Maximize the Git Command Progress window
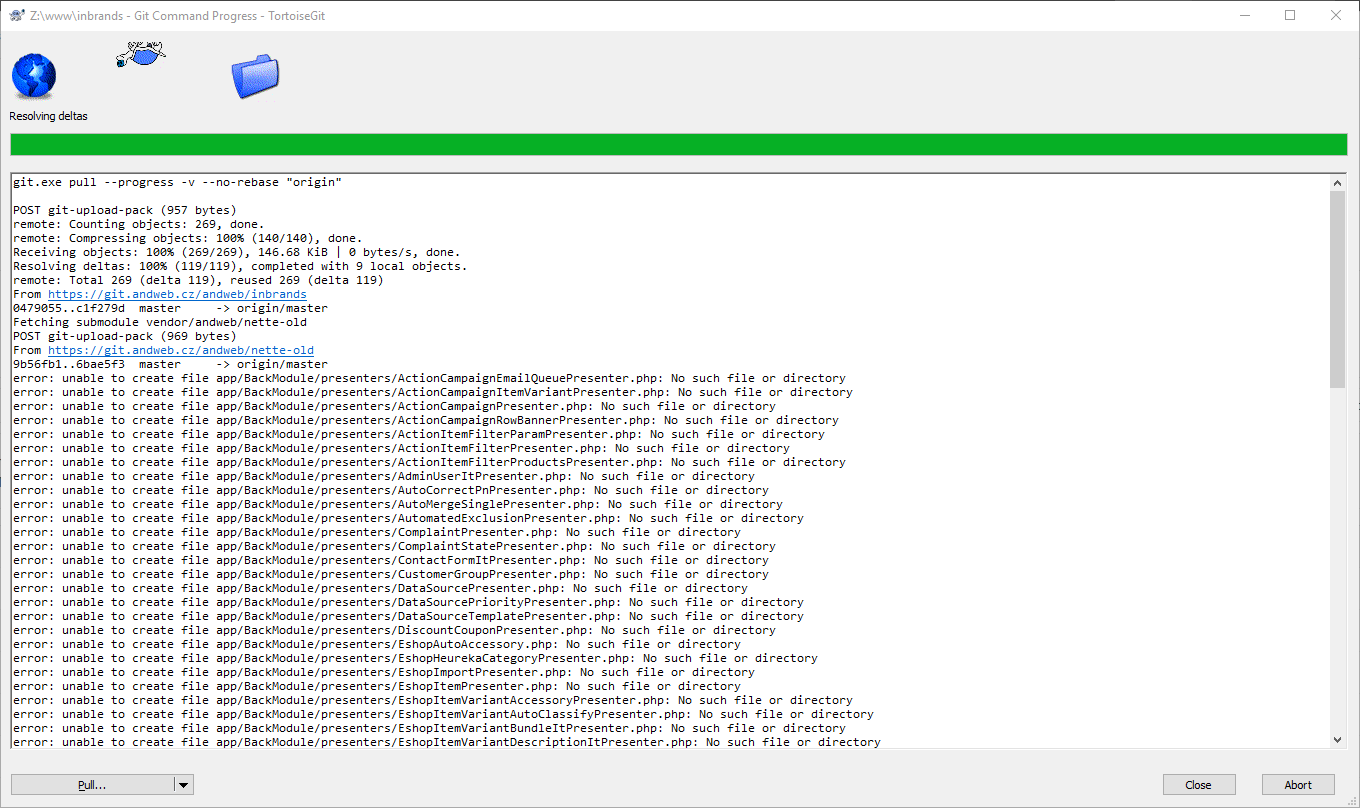This screenshot has height=808, width=1360. [x=1290, y=15]
